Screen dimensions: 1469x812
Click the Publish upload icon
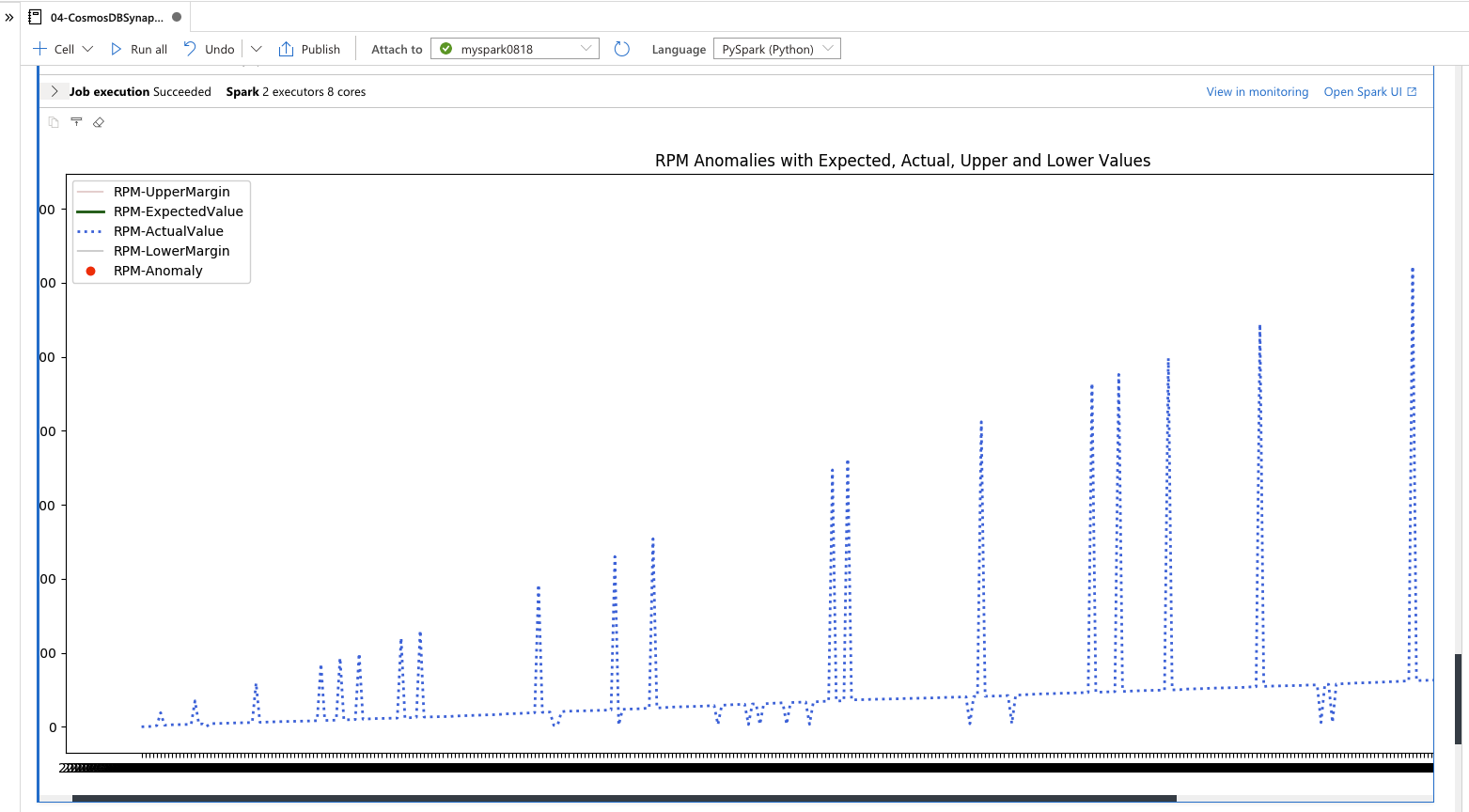[286, 49]
